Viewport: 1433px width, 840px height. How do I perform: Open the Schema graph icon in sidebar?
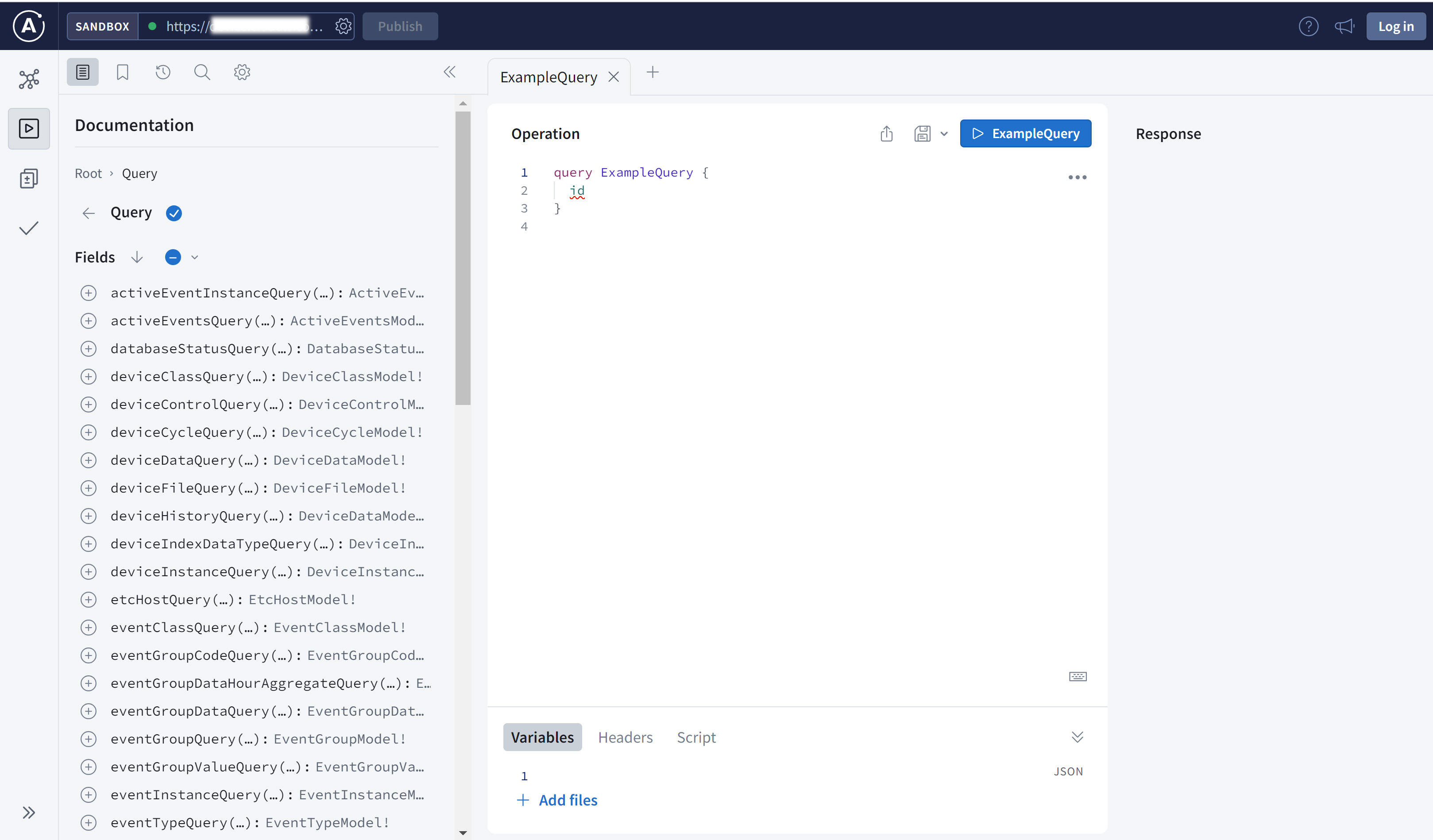(x=29, y=79)
